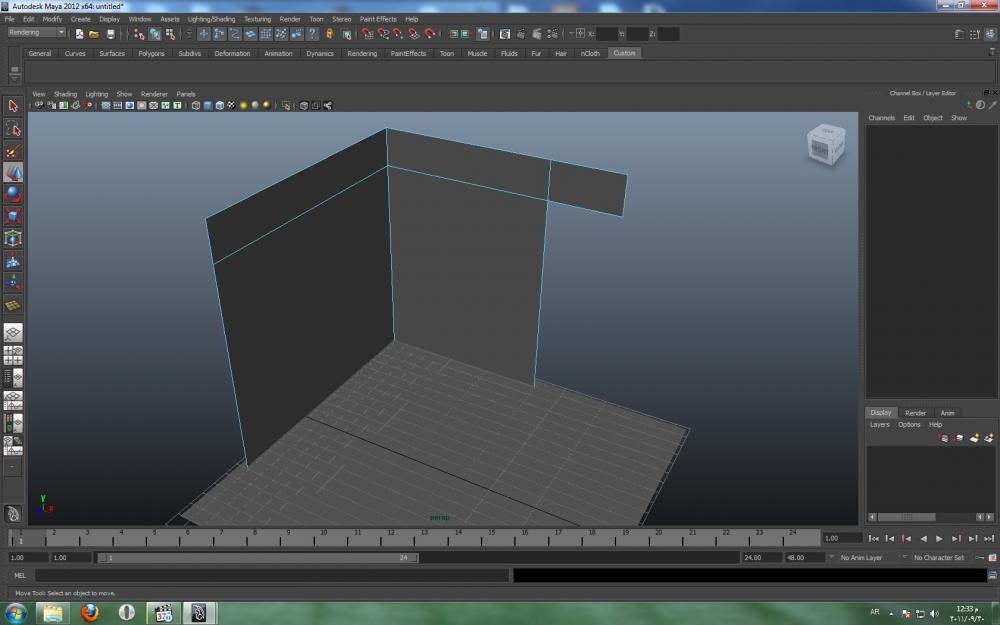Open the Render layer tab
Viewport: 1000px width, 625px height.
point(915,412)
